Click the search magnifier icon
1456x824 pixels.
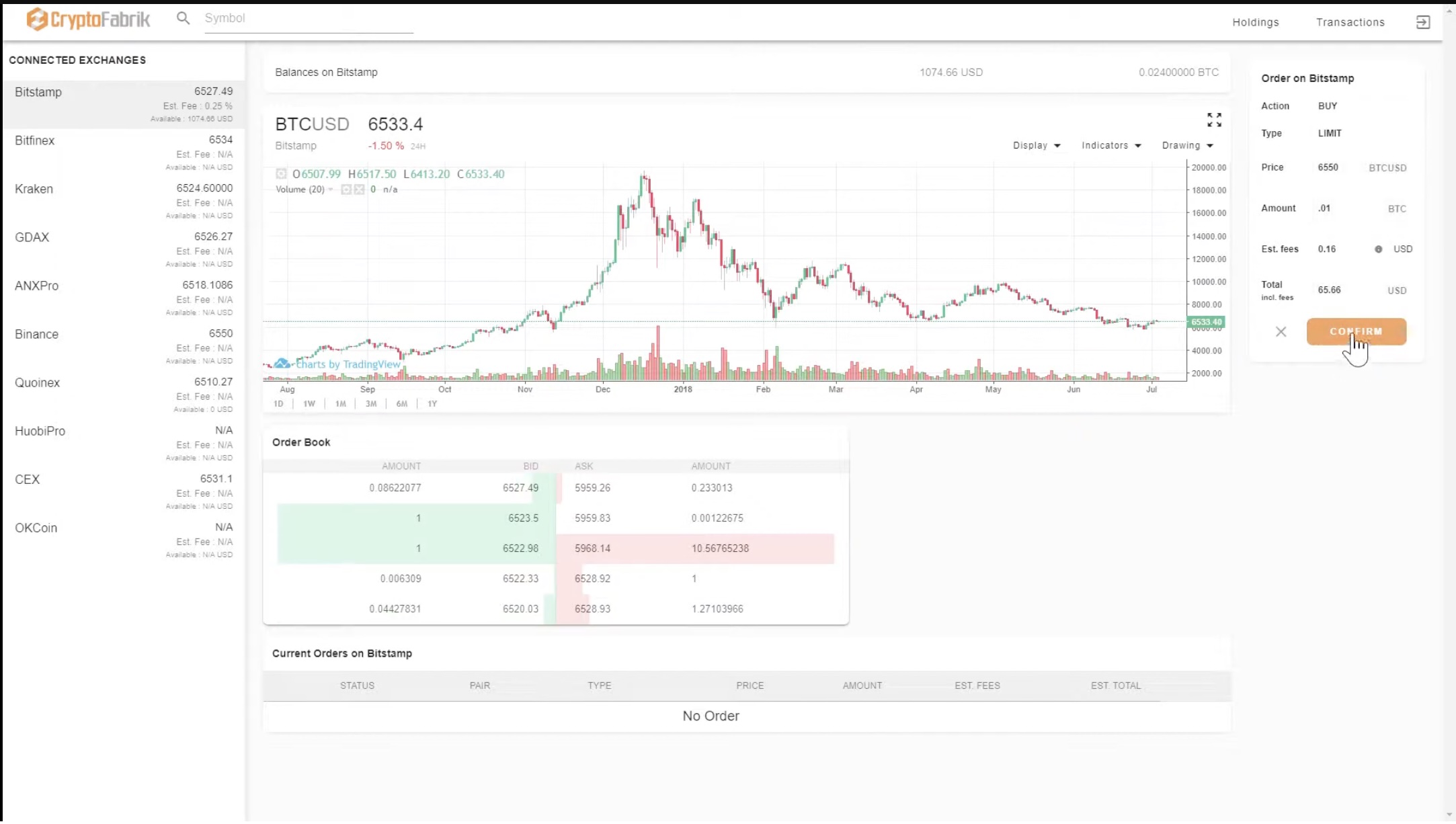183,18
